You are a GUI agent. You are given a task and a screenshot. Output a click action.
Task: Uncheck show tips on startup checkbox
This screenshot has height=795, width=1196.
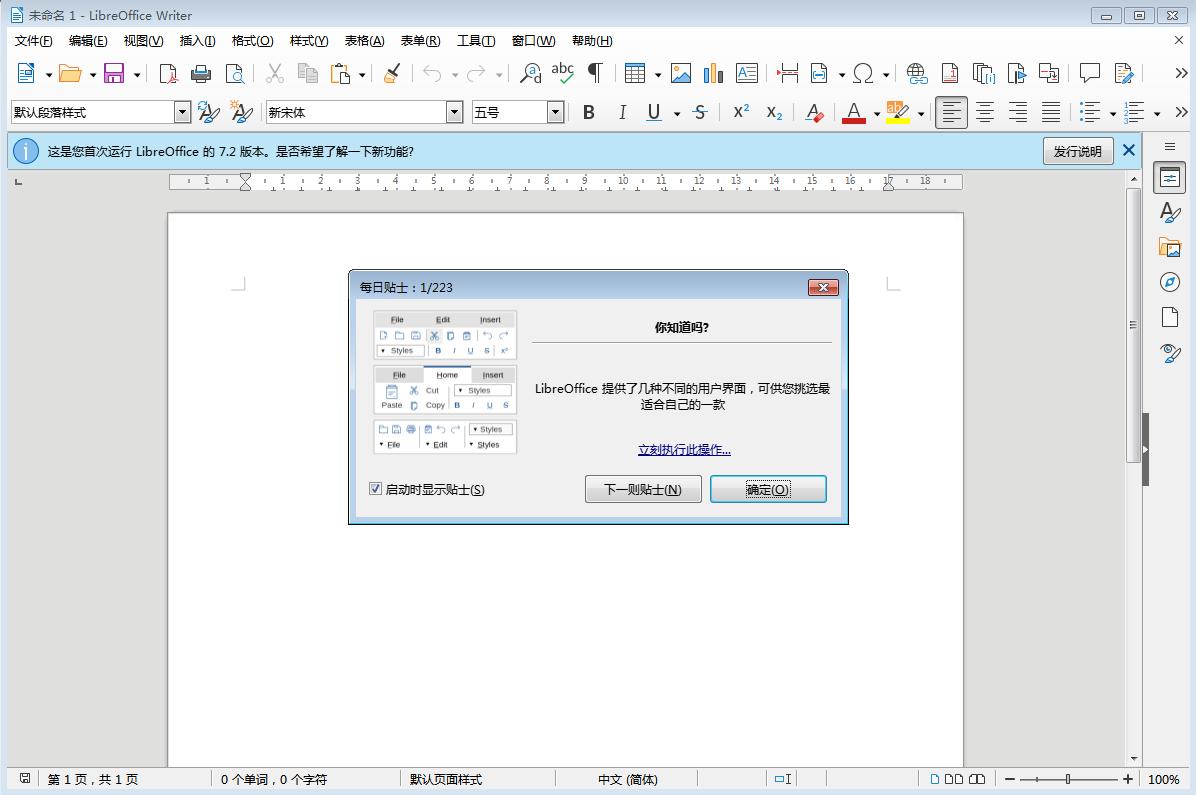375,488
